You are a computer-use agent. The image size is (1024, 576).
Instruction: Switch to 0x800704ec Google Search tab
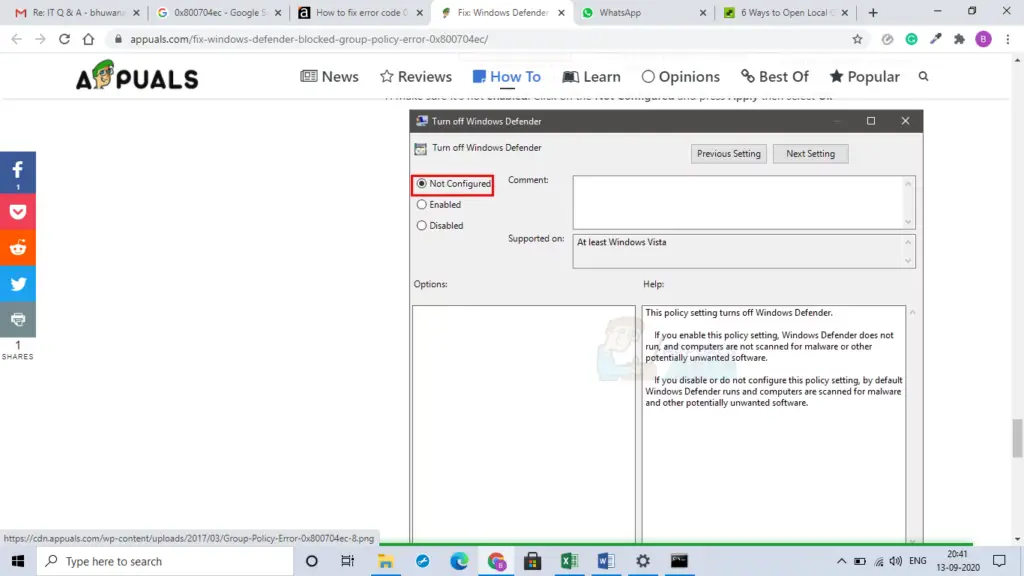click(219, 12)
